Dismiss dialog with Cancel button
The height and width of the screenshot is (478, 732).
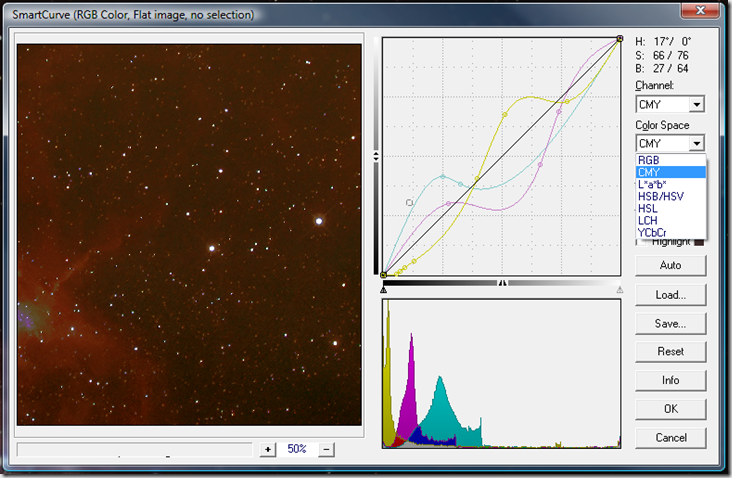pos(670,438)
